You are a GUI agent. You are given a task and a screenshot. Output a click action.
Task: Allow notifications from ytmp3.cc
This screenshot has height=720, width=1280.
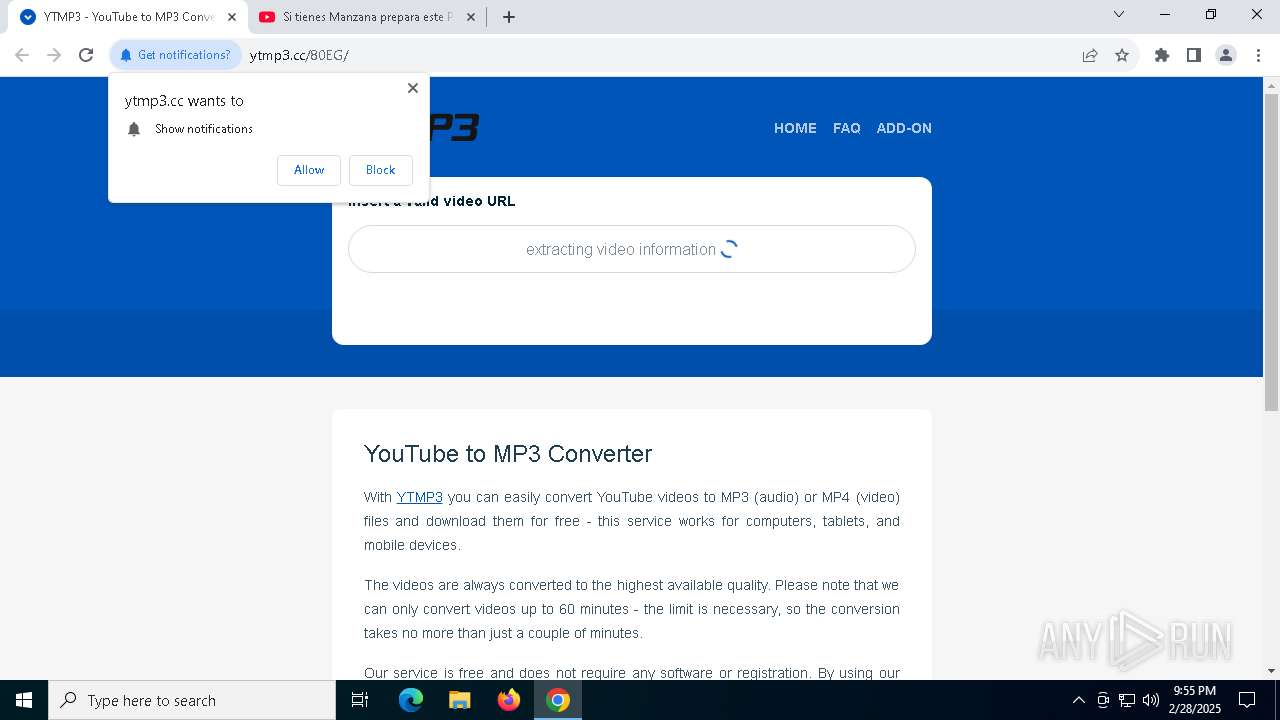tap(309, 170)
